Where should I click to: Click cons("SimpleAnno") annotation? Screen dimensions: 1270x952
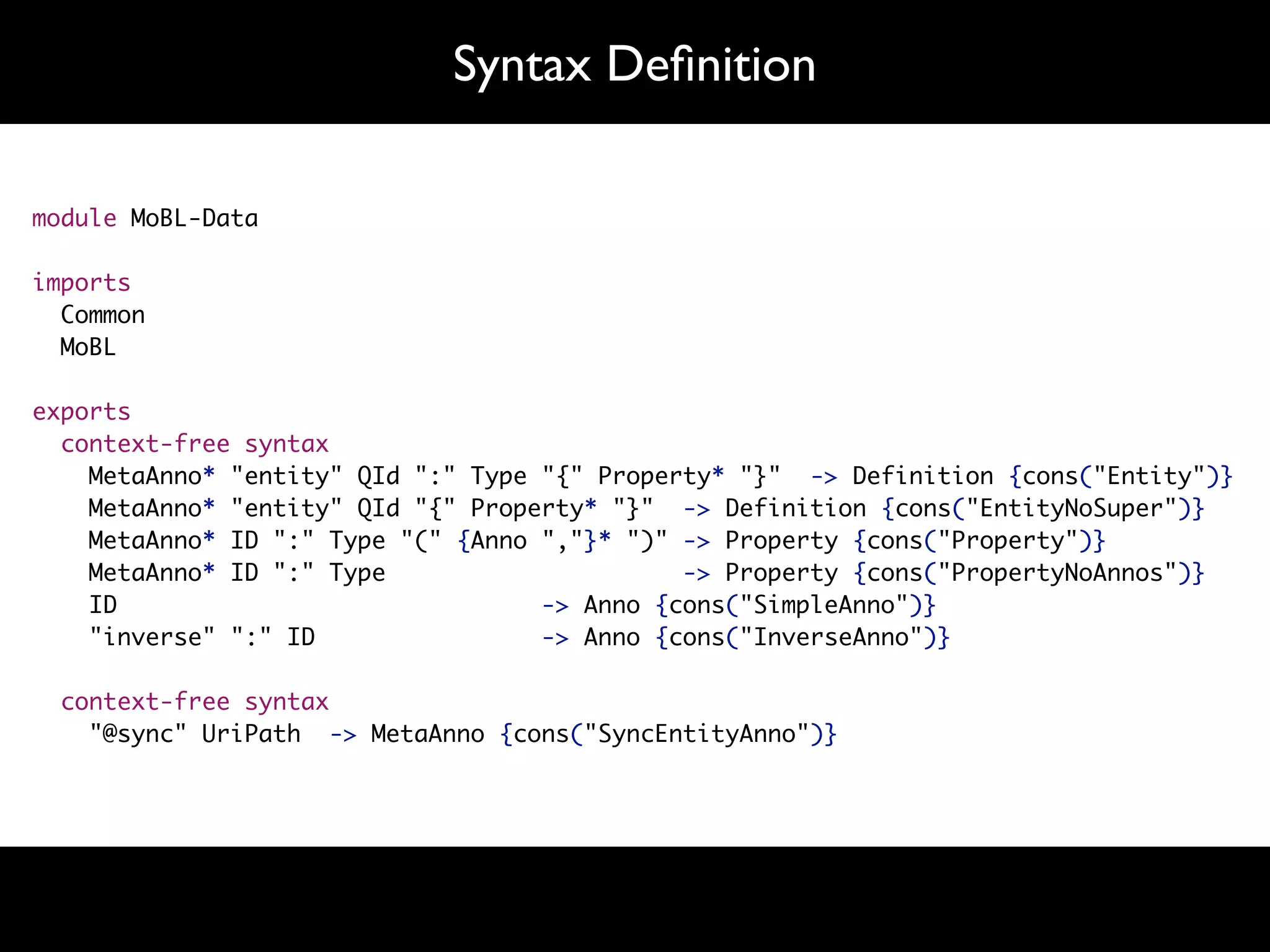tap(795, 606)
